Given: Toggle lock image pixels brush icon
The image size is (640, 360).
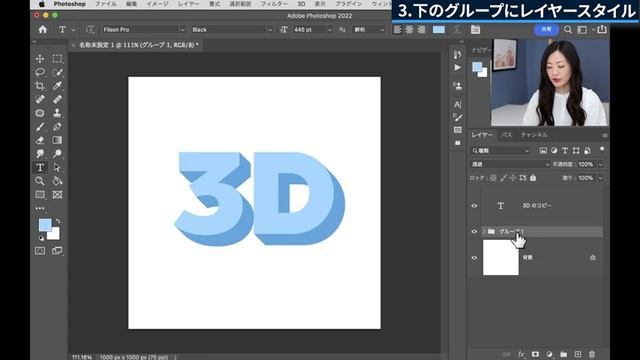Looking at the screenshot, I should 503,178.
